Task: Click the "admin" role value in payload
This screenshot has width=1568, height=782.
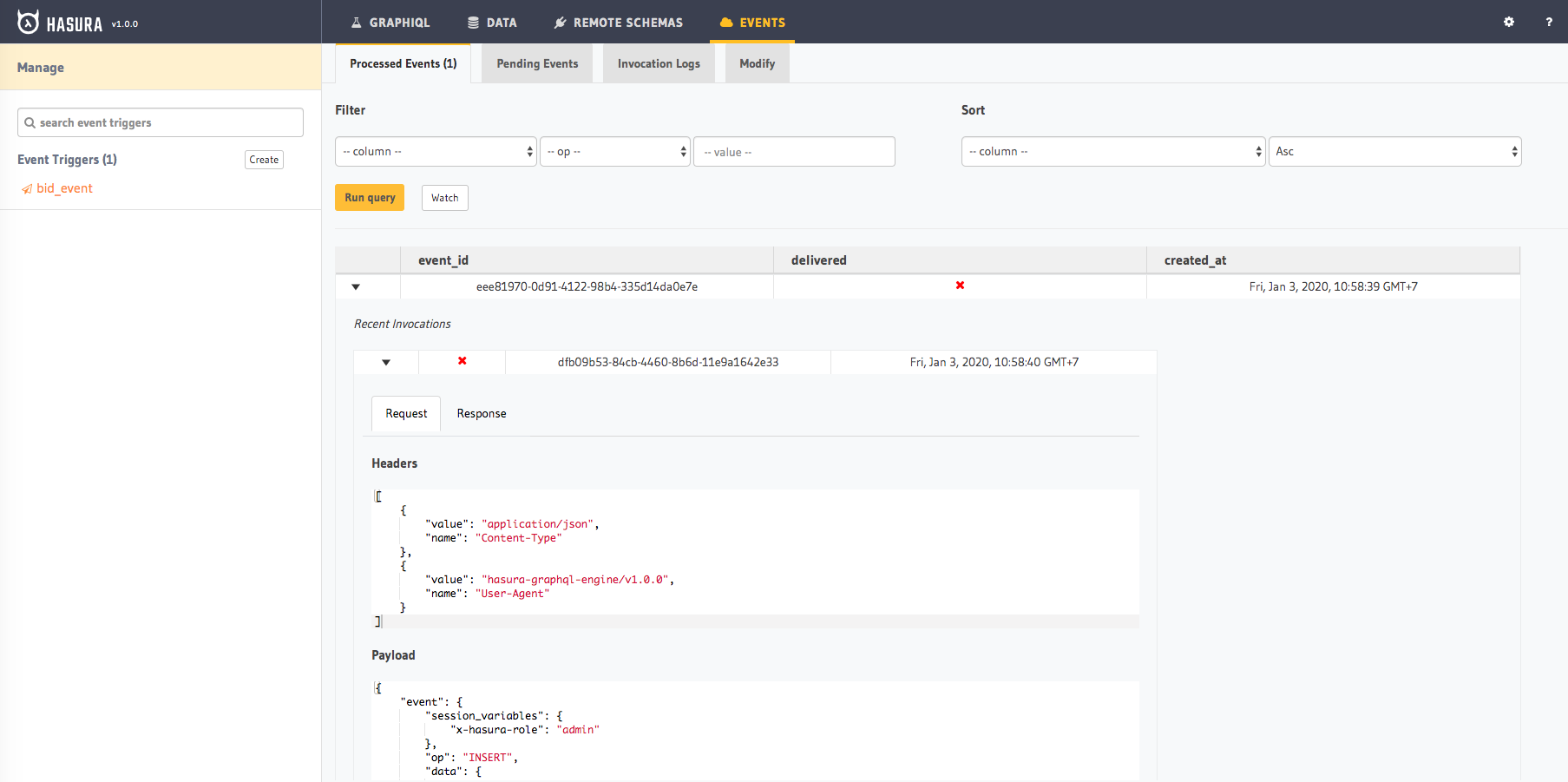Action: pyautogui.click(x=578, y=730)
